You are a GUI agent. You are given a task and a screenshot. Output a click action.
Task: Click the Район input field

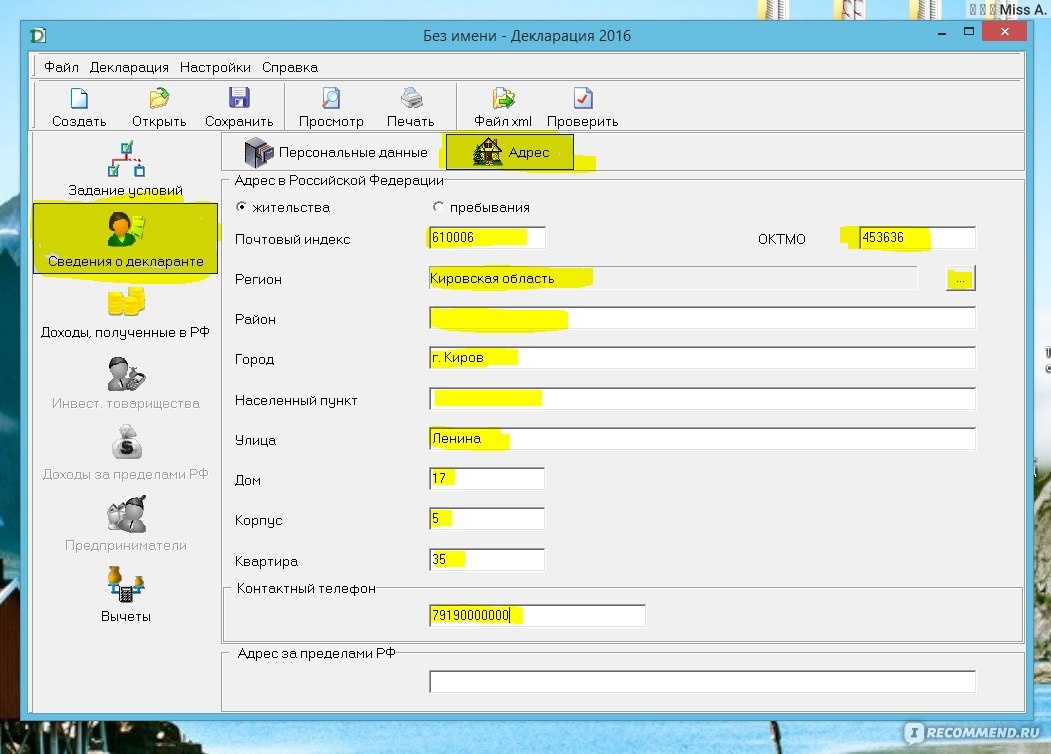[702, 318]
